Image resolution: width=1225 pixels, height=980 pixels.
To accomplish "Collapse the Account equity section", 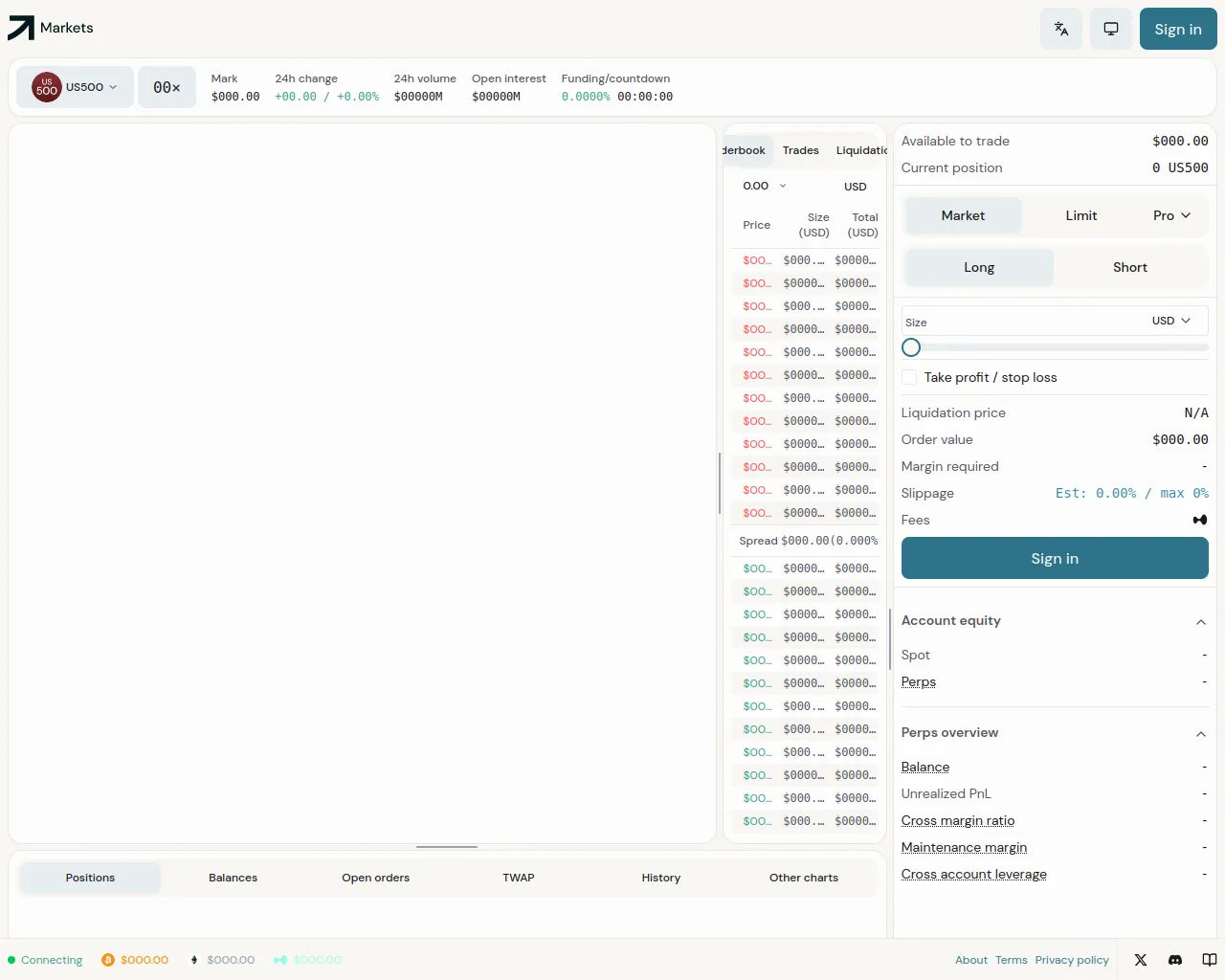I will (1200, 622).
